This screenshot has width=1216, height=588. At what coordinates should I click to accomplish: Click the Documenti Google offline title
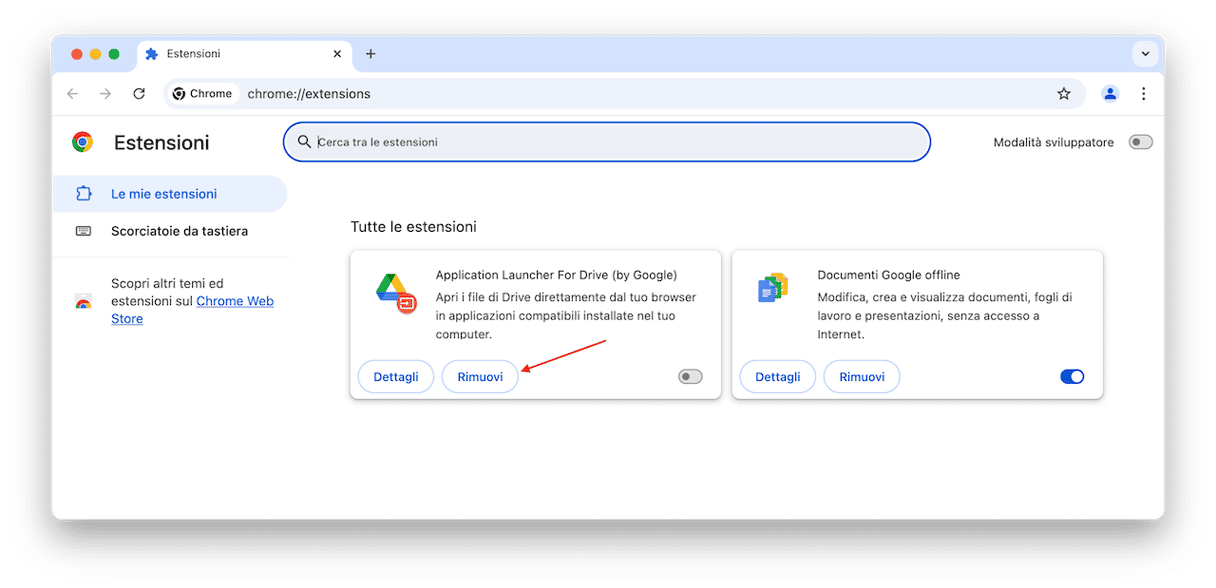889,275
